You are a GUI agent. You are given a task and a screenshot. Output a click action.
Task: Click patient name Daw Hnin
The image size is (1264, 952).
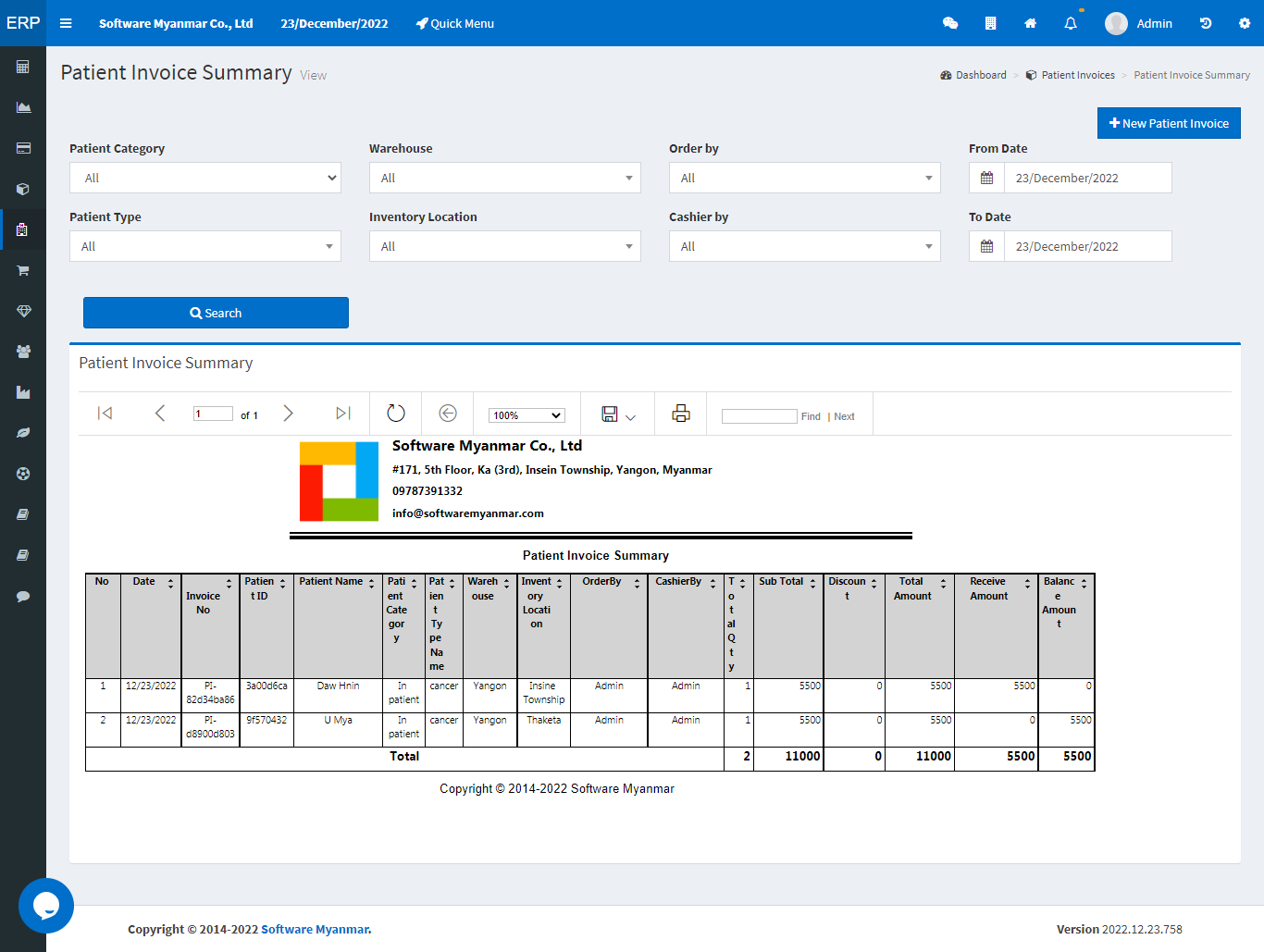[x=338, y=686]
